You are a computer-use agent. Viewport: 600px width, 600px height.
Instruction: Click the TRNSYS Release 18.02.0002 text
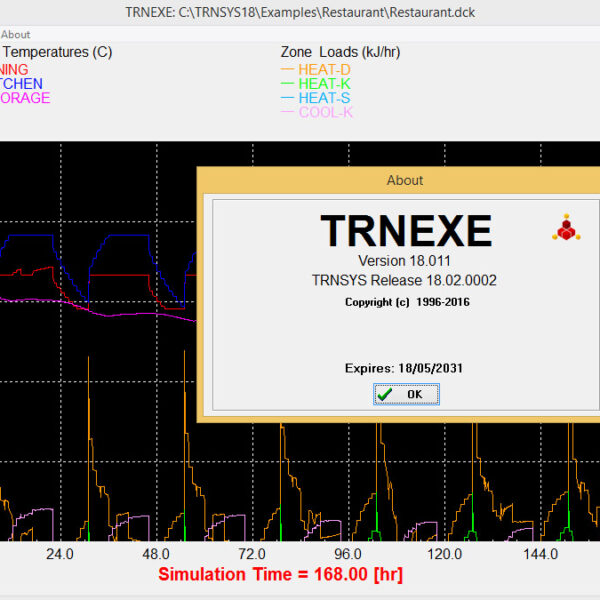404,280
